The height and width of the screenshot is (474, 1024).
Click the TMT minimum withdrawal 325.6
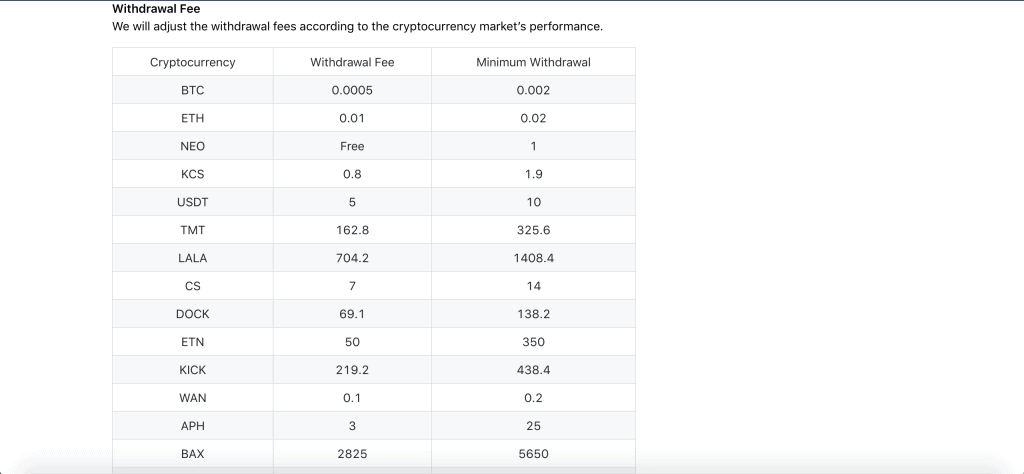click(533, 230)
